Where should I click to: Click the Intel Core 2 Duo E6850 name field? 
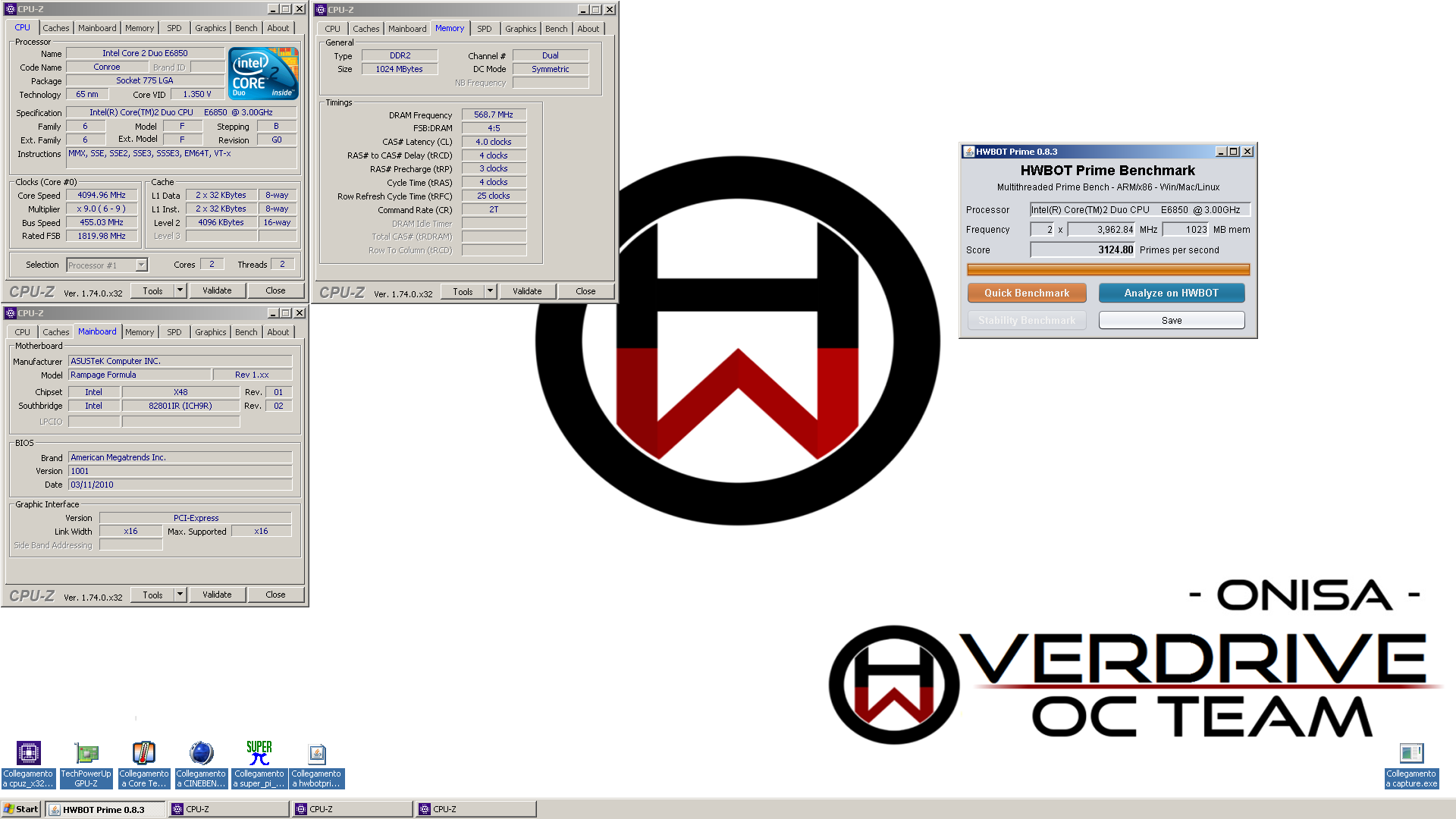pyautogui.click(x=145, y=53)
